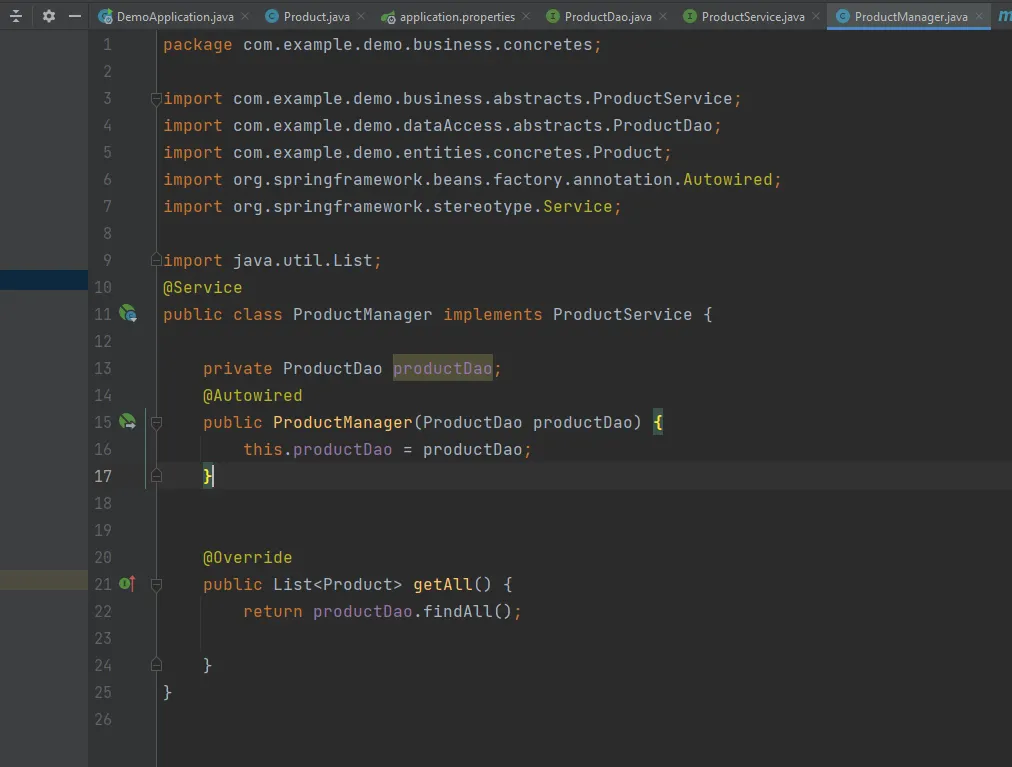Open project view settings gear

pyautogui.click(x=48, y=16)
